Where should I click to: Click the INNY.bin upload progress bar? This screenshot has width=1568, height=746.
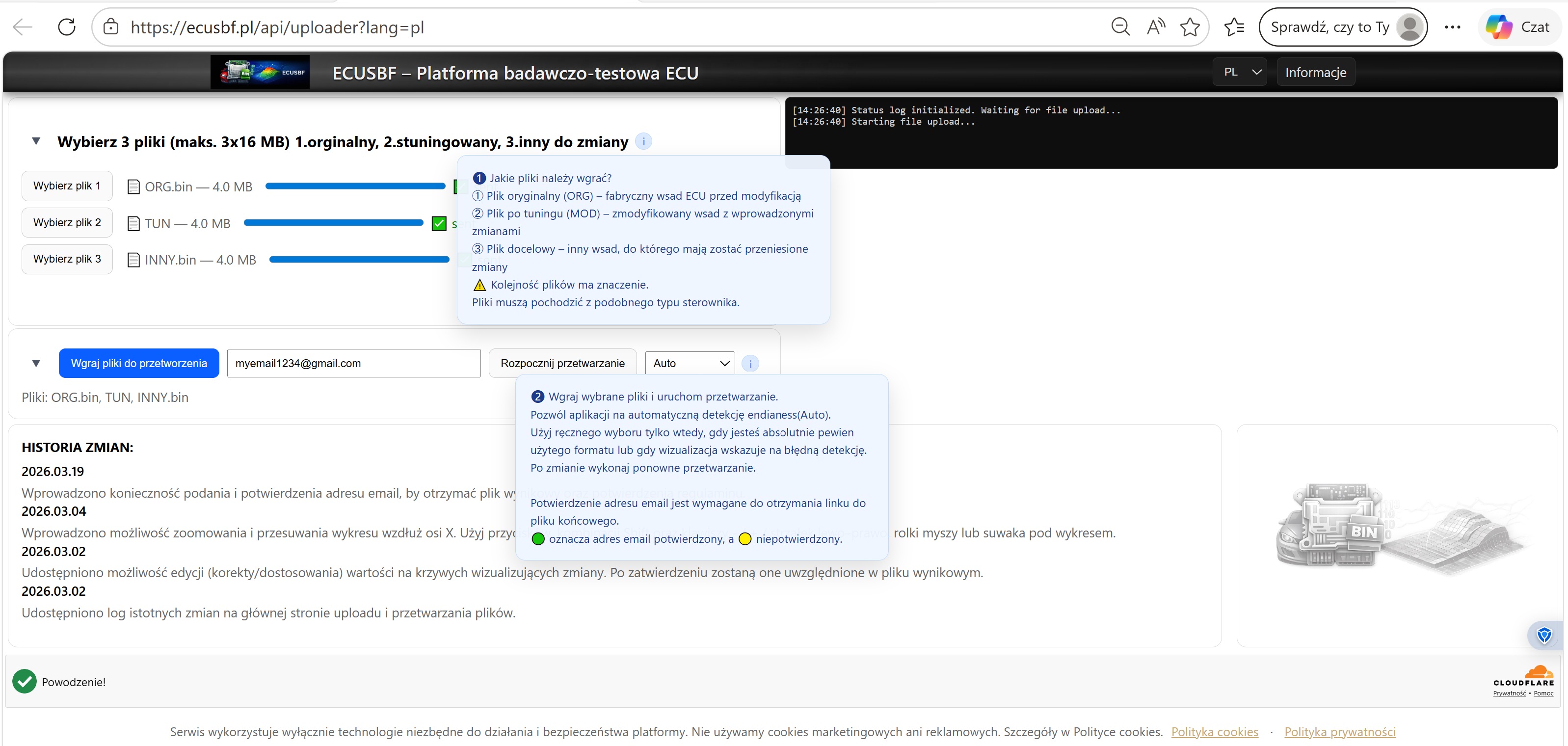(x=359, y=260)
